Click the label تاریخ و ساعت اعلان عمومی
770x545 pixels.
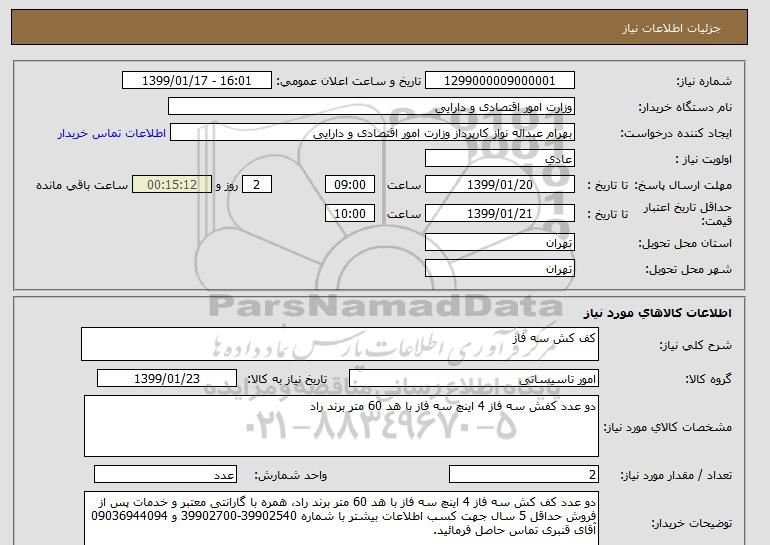349,81
